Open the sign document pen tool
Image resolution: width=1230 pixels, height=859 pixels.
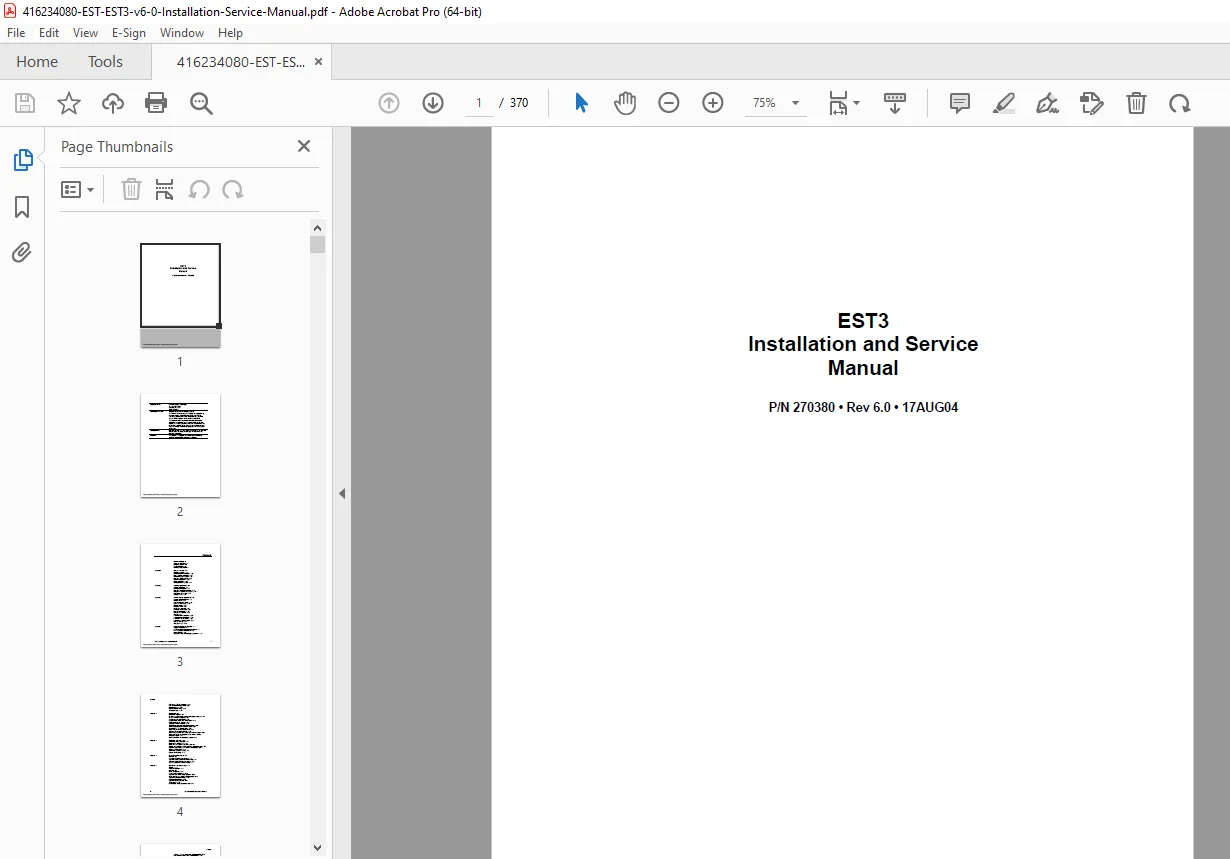pos(1048,103)
